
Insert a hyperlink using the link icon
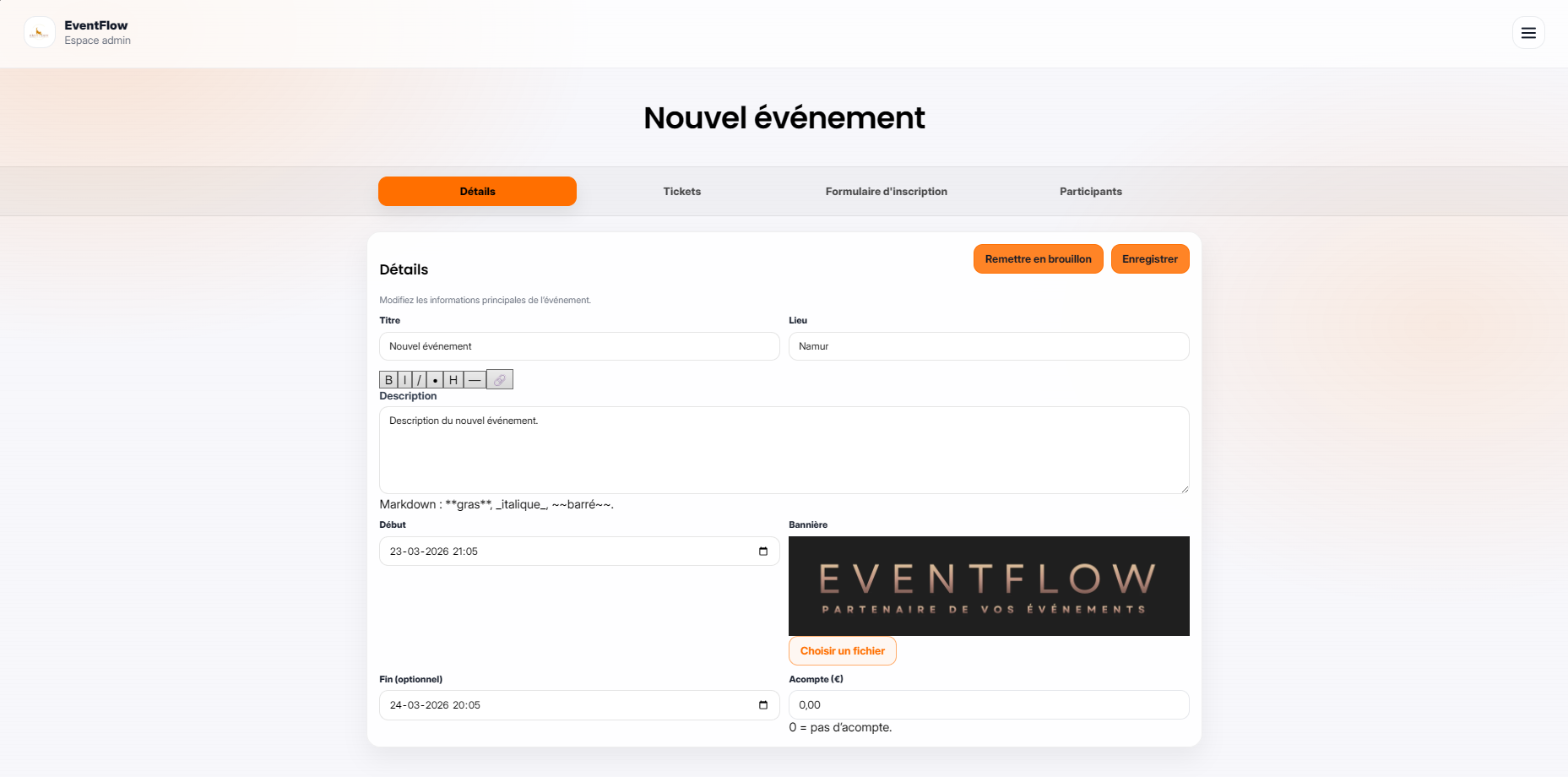(x=499, y=379)
